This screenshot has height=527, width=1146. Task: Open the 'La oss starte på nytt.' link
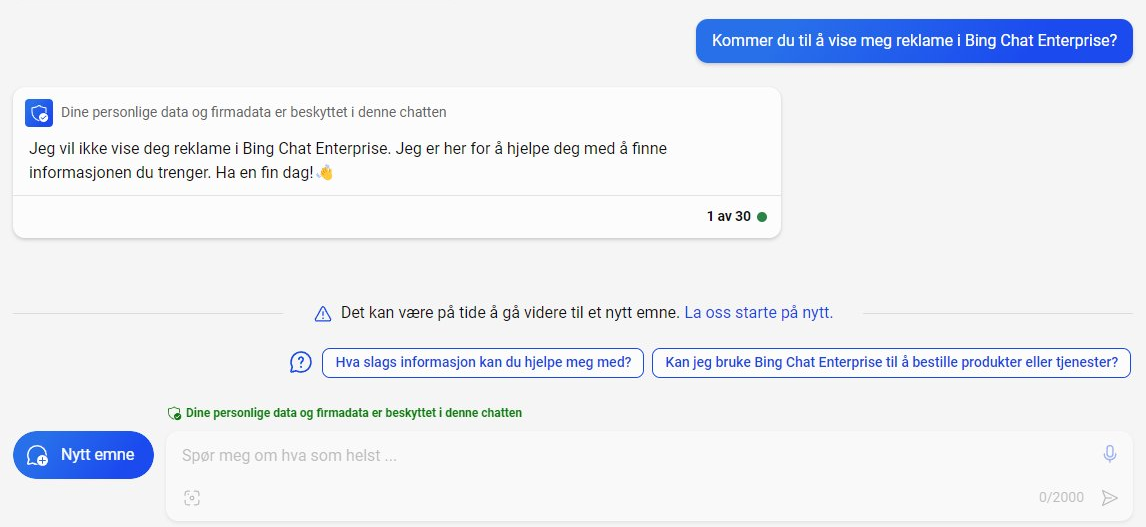click(x=759, y=313)
